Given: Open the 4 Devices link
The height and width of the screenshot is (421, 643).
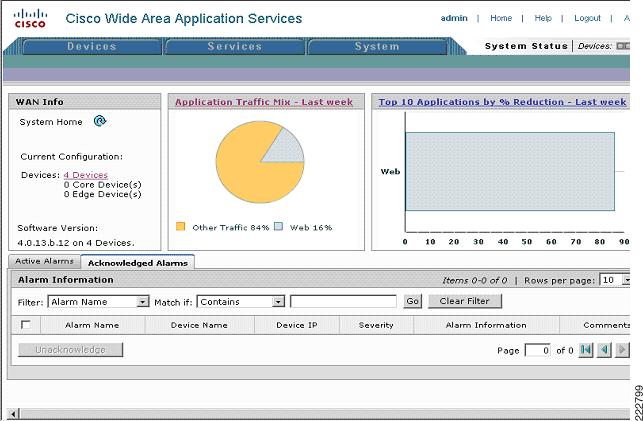Looking at the screenshot, I should (x=86, y=175).
